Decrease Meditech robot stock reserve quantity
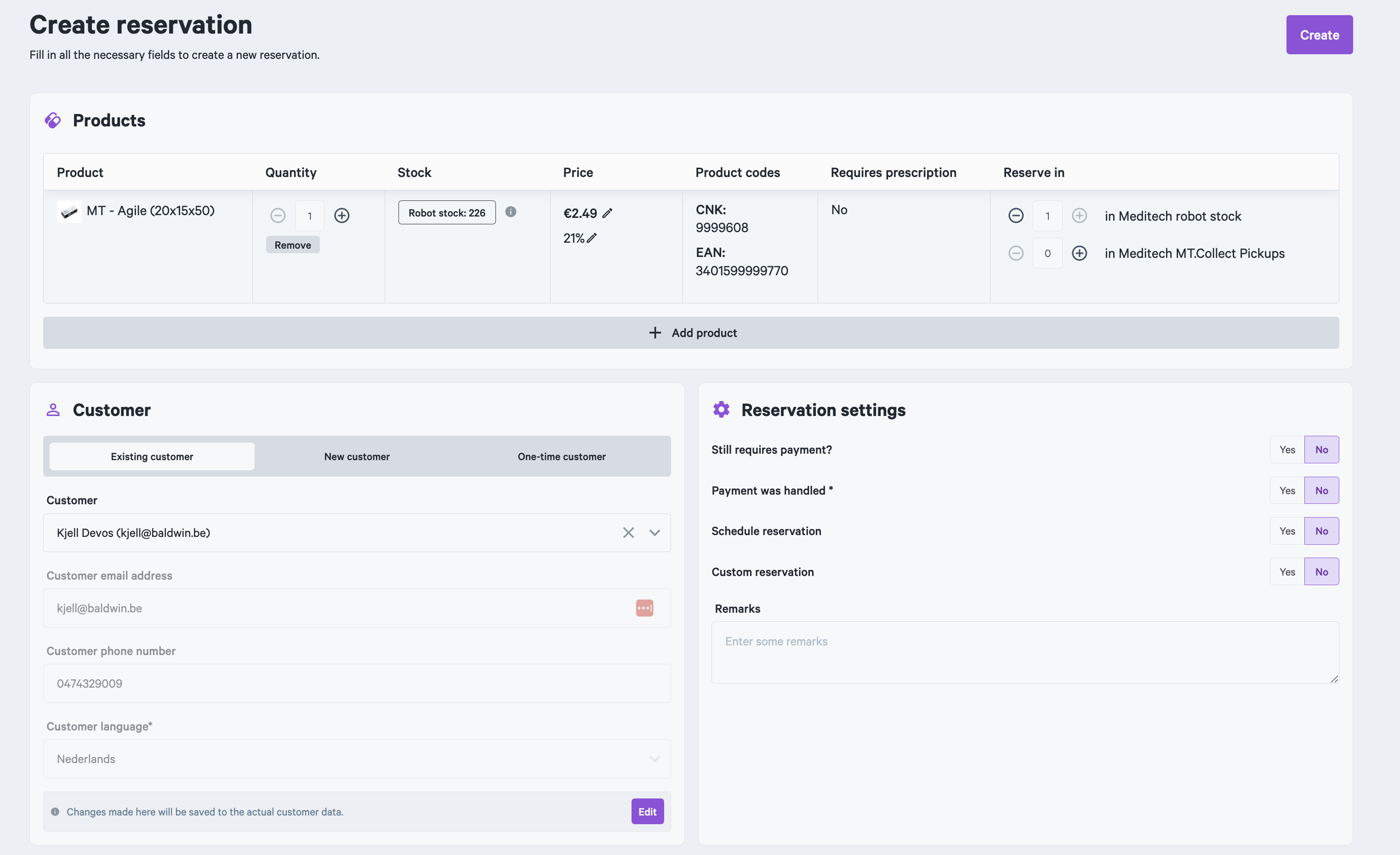This screenshot has height=855, width=1400. pyautogui.click(x=1016, y=216)
